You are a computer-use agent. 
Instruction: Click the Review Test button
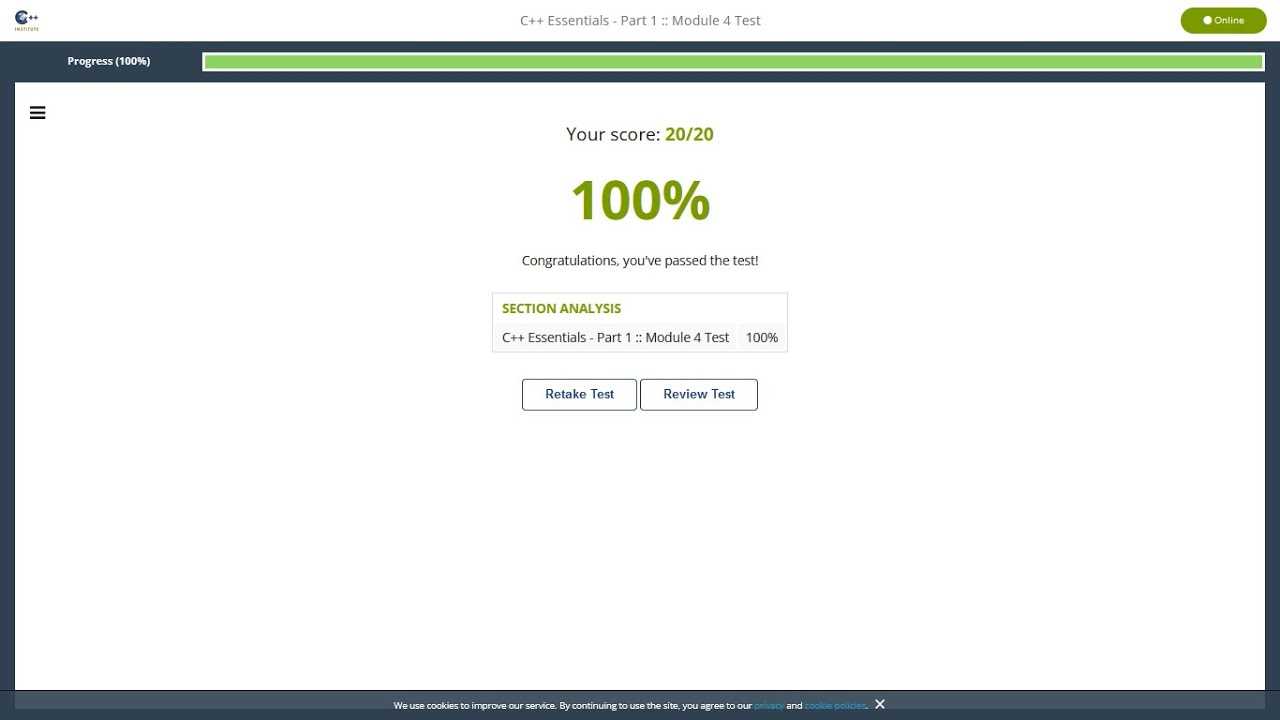[699, 394]
